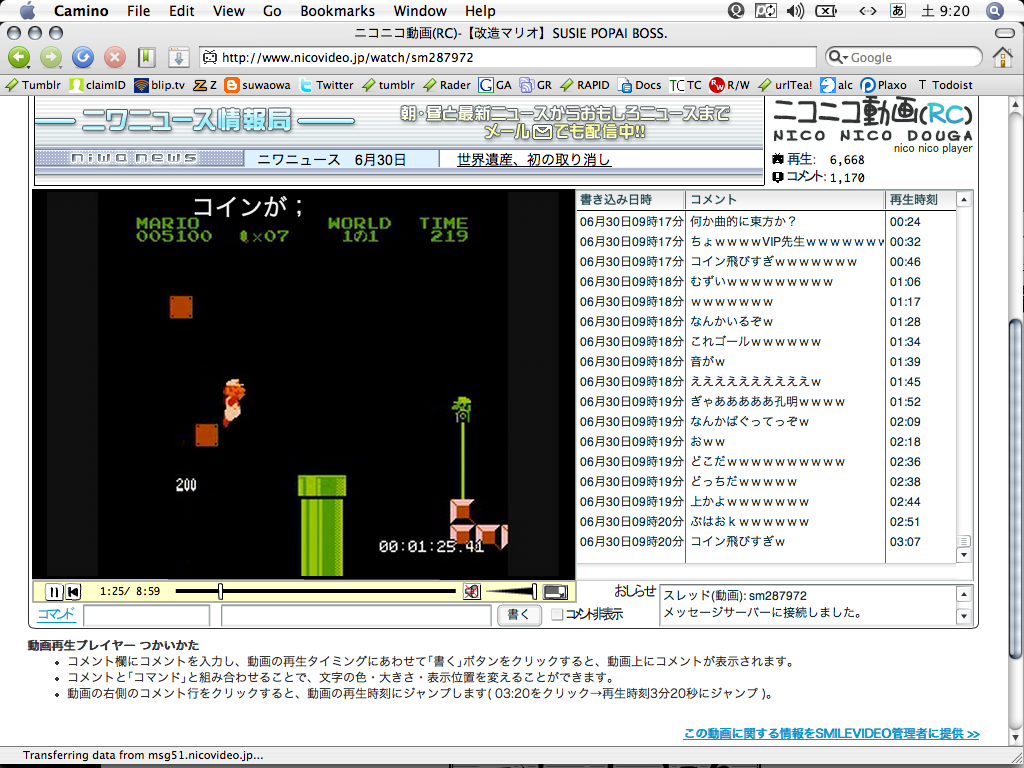Click the address bar URL field
The height and width of the screenshot is (768, 1024).
click(508, 57)
